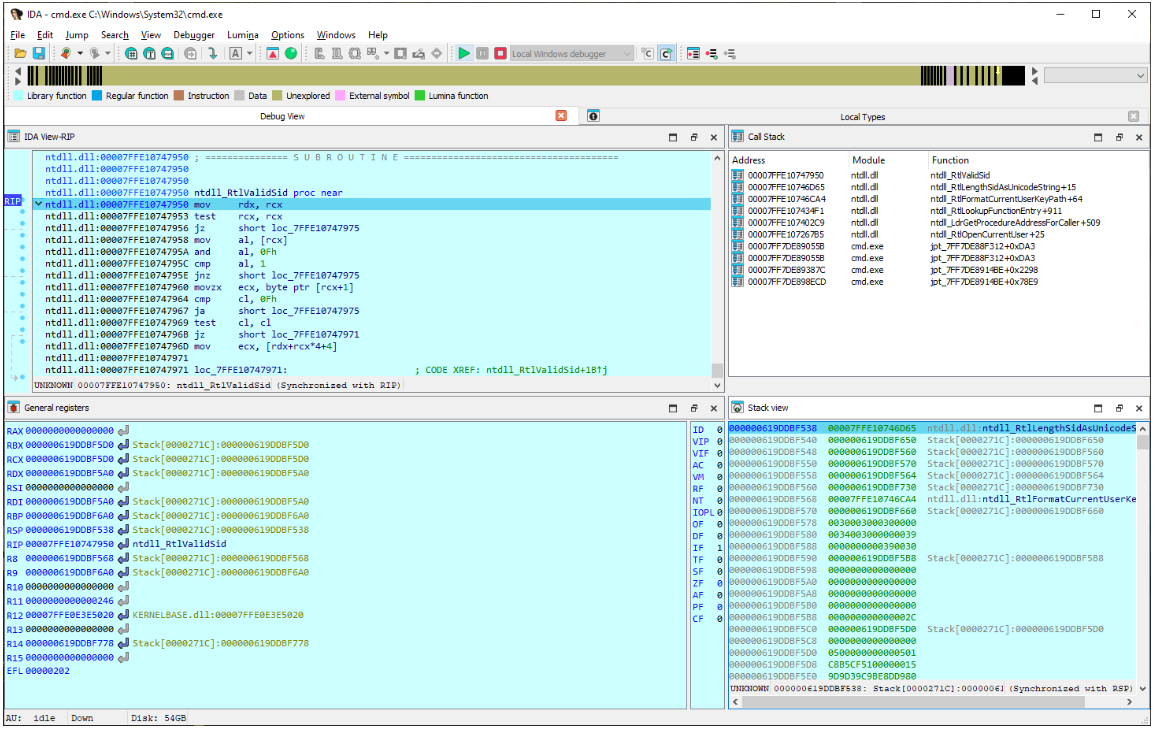Click the breakpoint list icon on the toolbar
1156x730 pixels.
pos(693,53)
